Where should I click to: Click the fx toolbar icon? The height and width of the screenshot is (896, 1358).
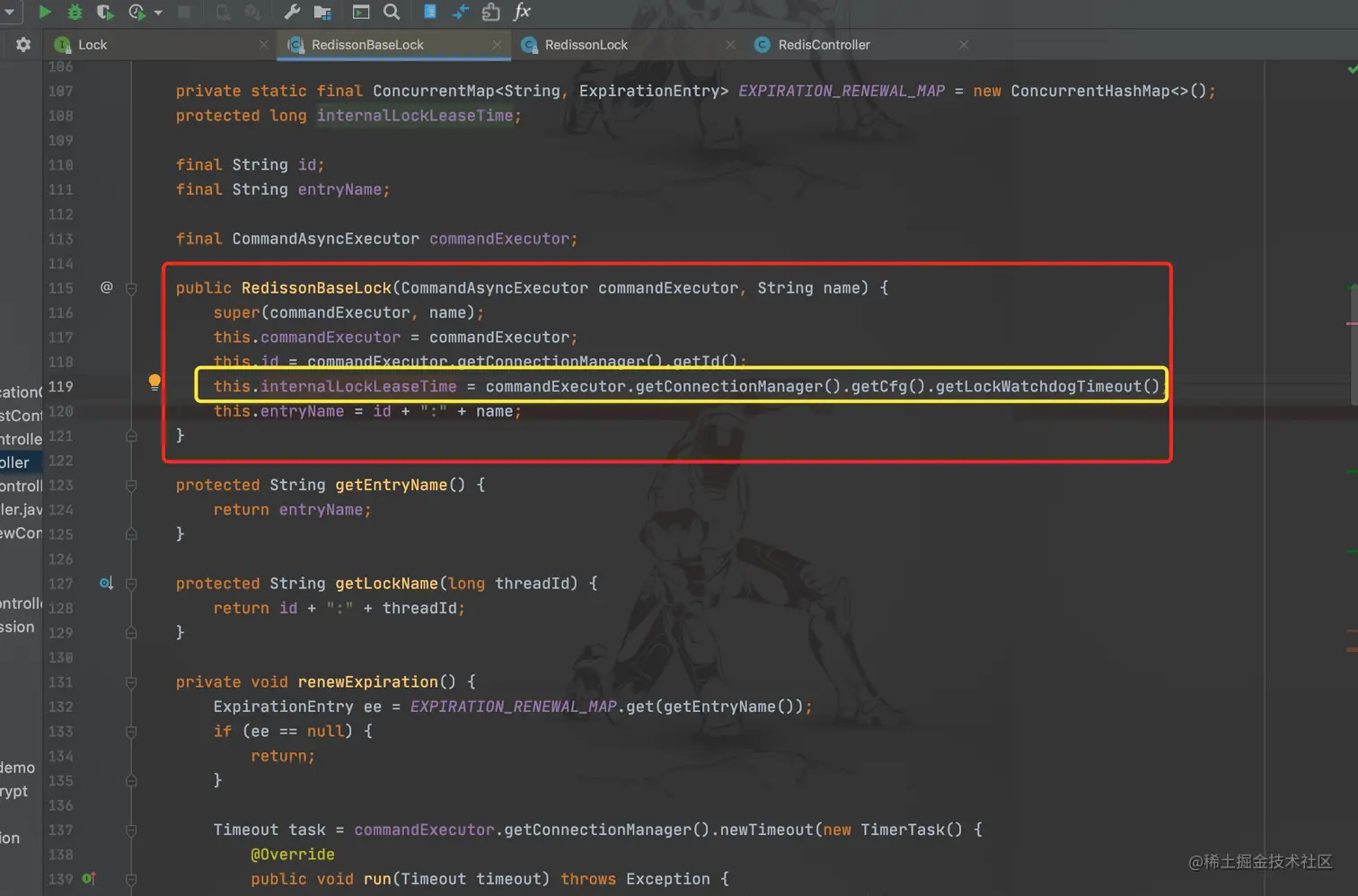click(x=522, y=12)
